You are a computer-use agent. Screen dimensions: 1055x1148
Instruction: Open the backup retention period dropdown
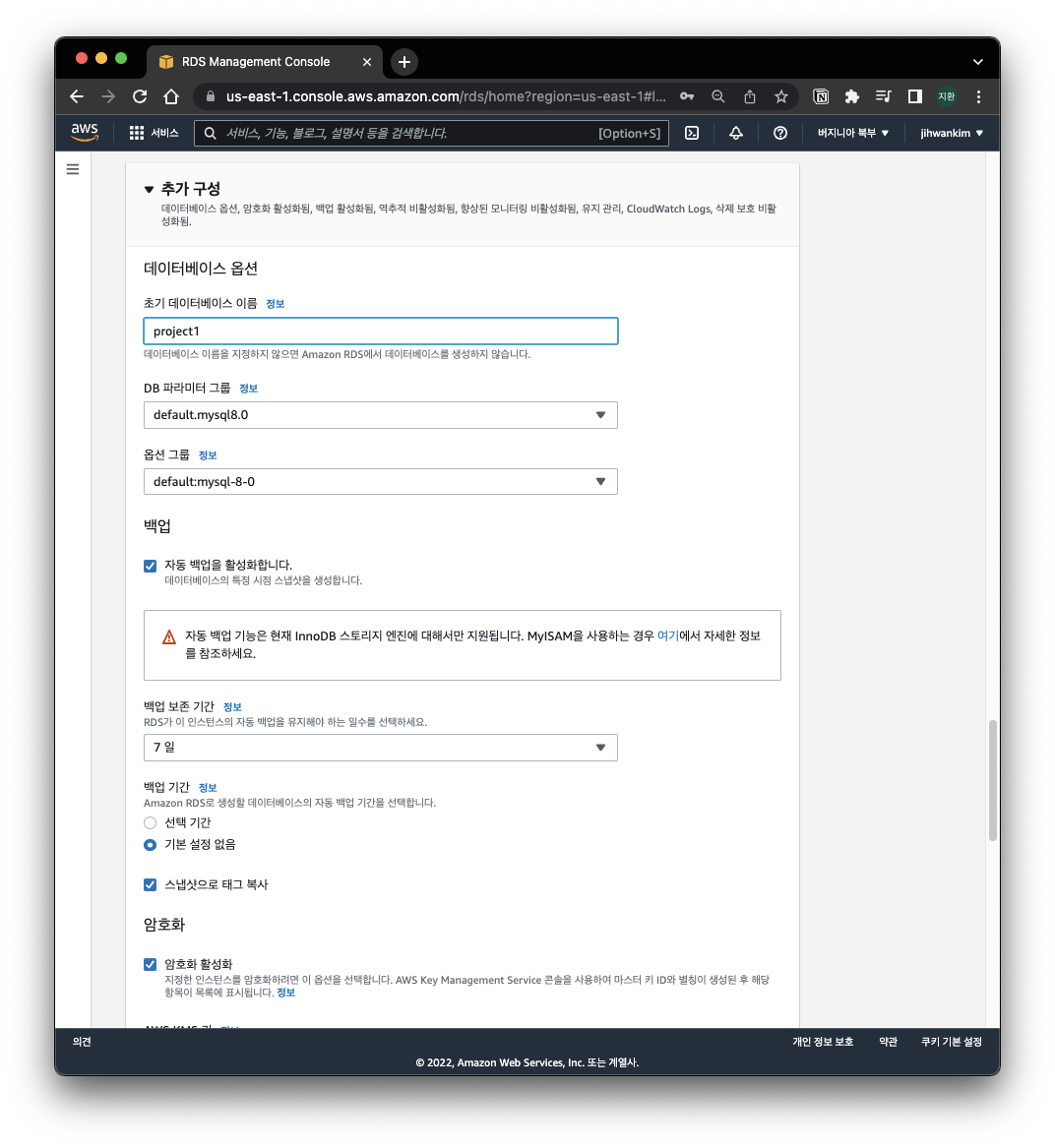[x=380, y=748]
